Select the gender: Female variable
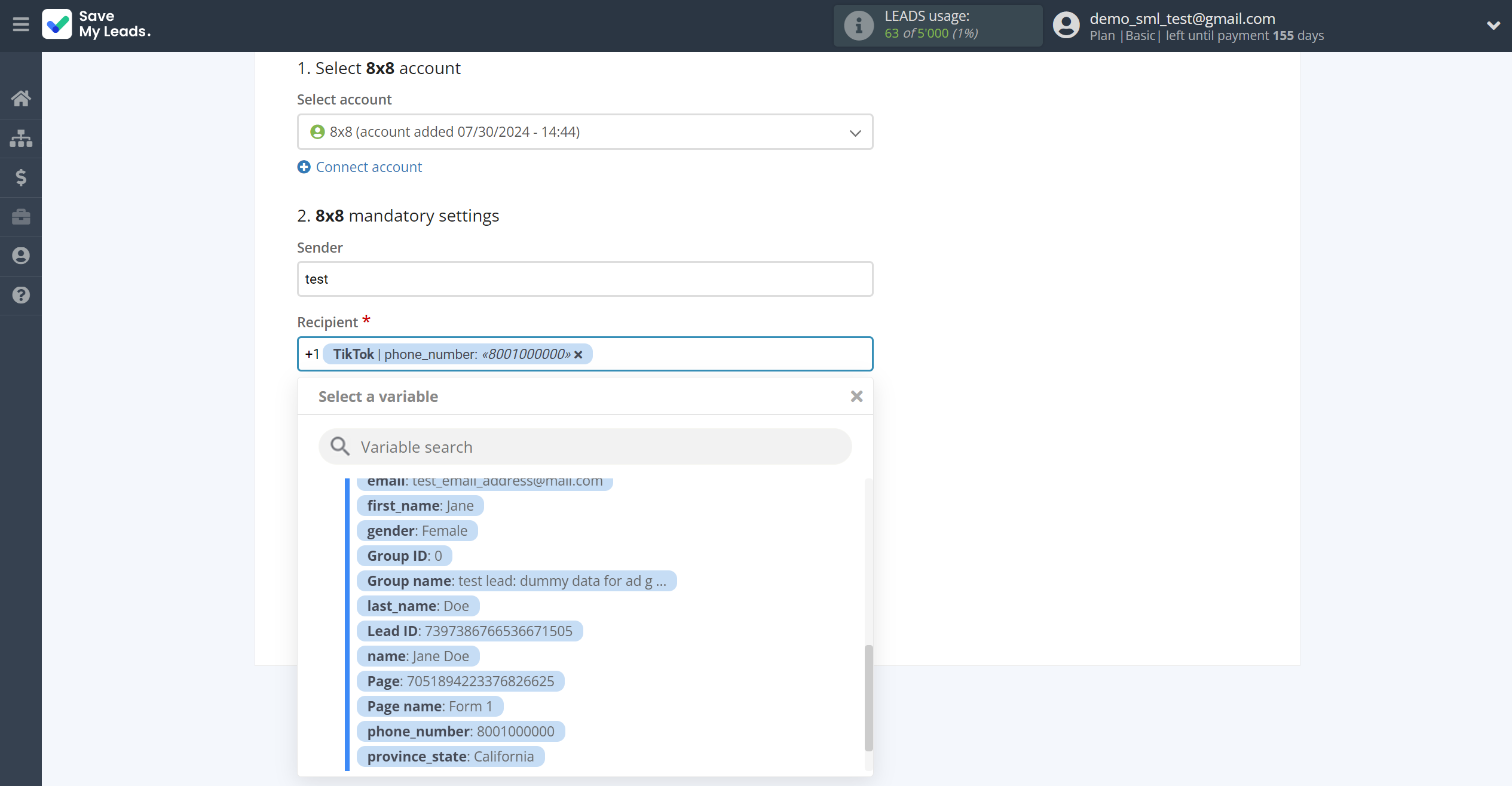This screenshot has height=786, width=1512. click(417, 531)
